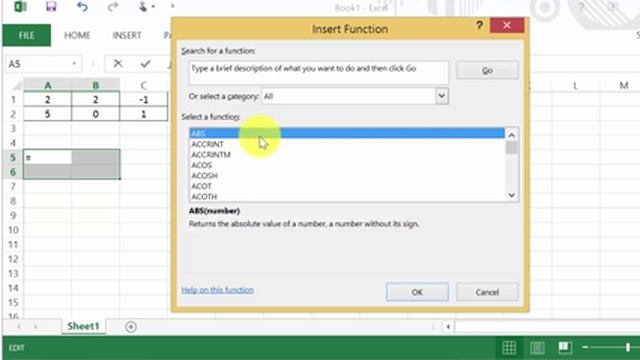Select row 10 header

[13, 230]
